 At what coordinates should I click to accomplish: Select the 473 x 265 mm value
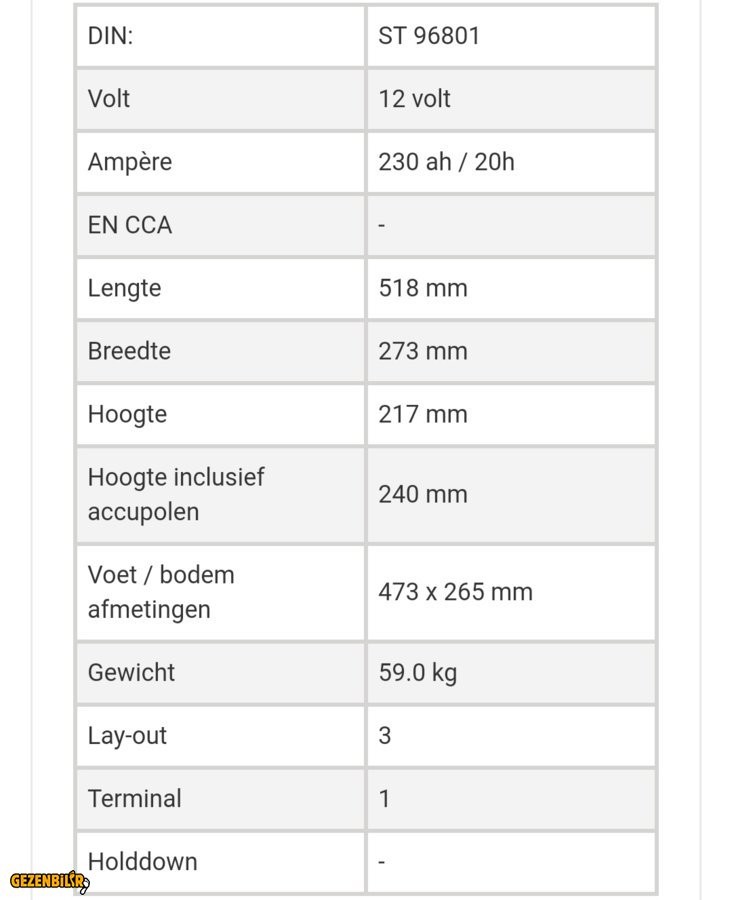coord(455,592)
